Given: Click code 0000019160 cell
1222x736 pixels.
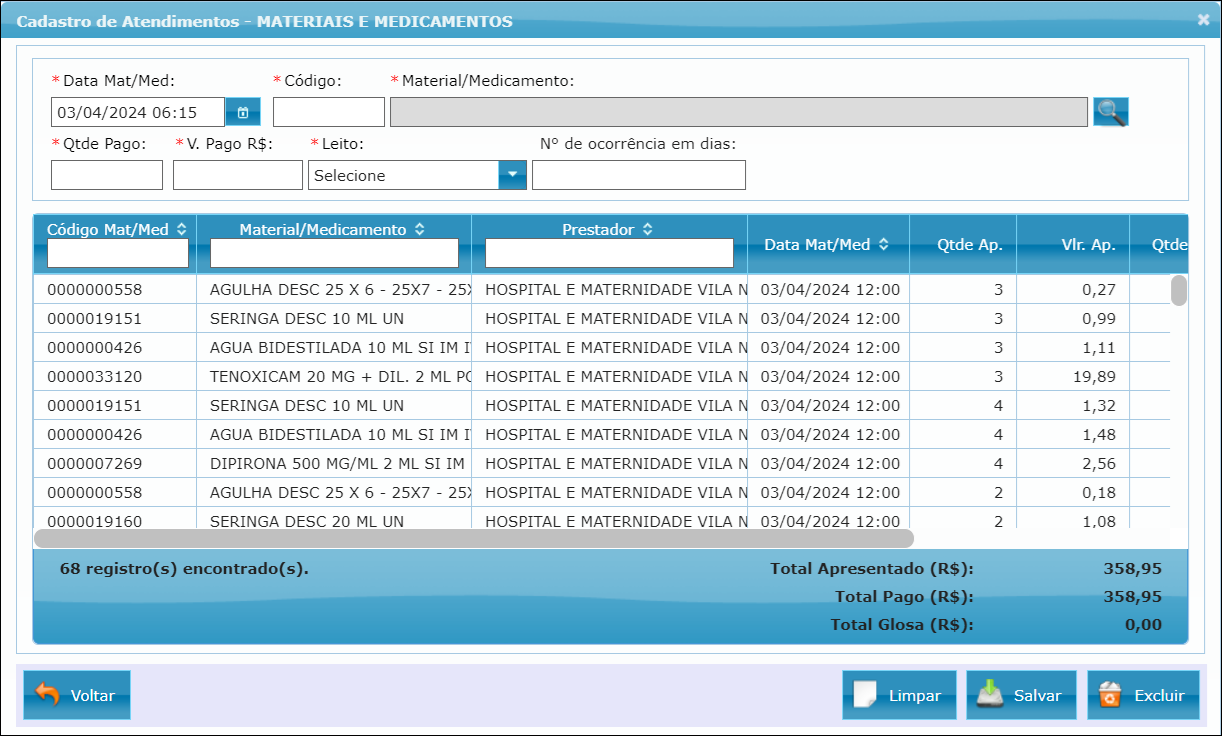Looking at the screenshot, I should pyautogui.click(x=115, y=520).
